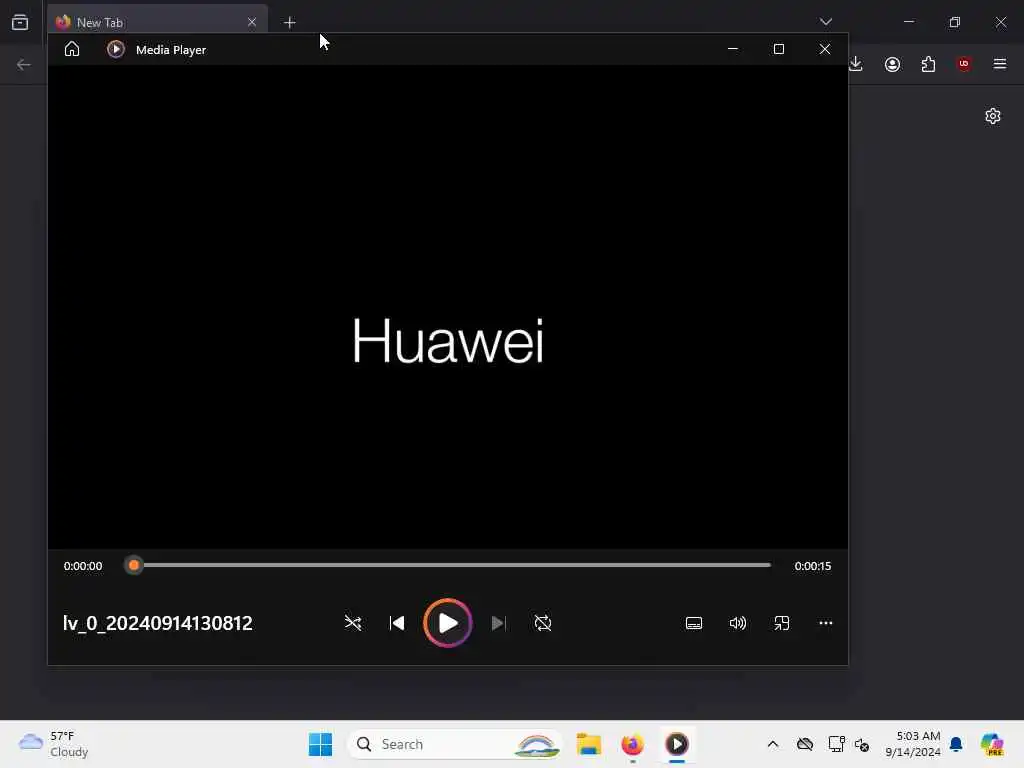Image resolution: width=1024 pixels, height=768 pixels.
Task: Show hidden system tray icons
Action: point(773,744)
